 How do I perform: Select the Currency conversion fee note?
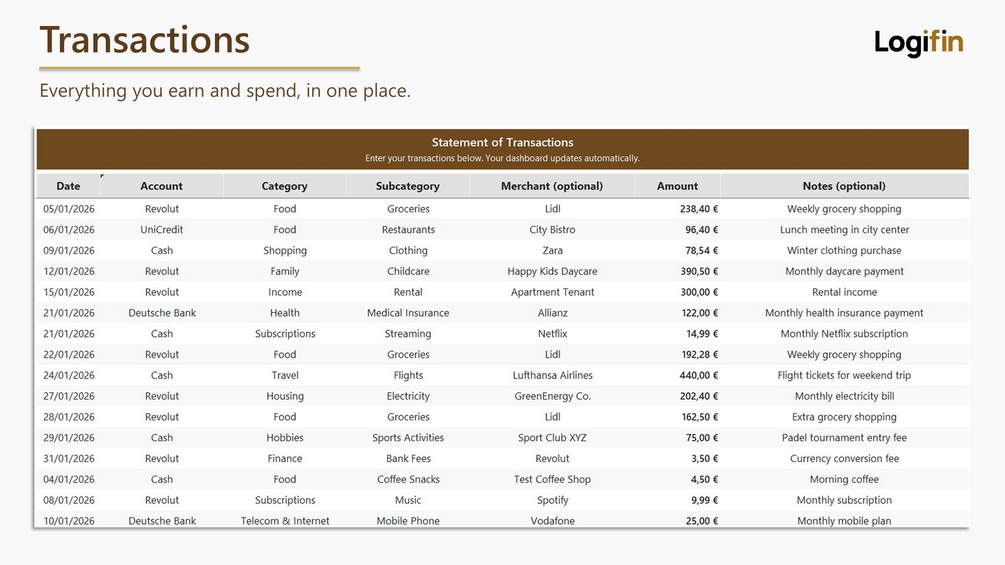844,459
